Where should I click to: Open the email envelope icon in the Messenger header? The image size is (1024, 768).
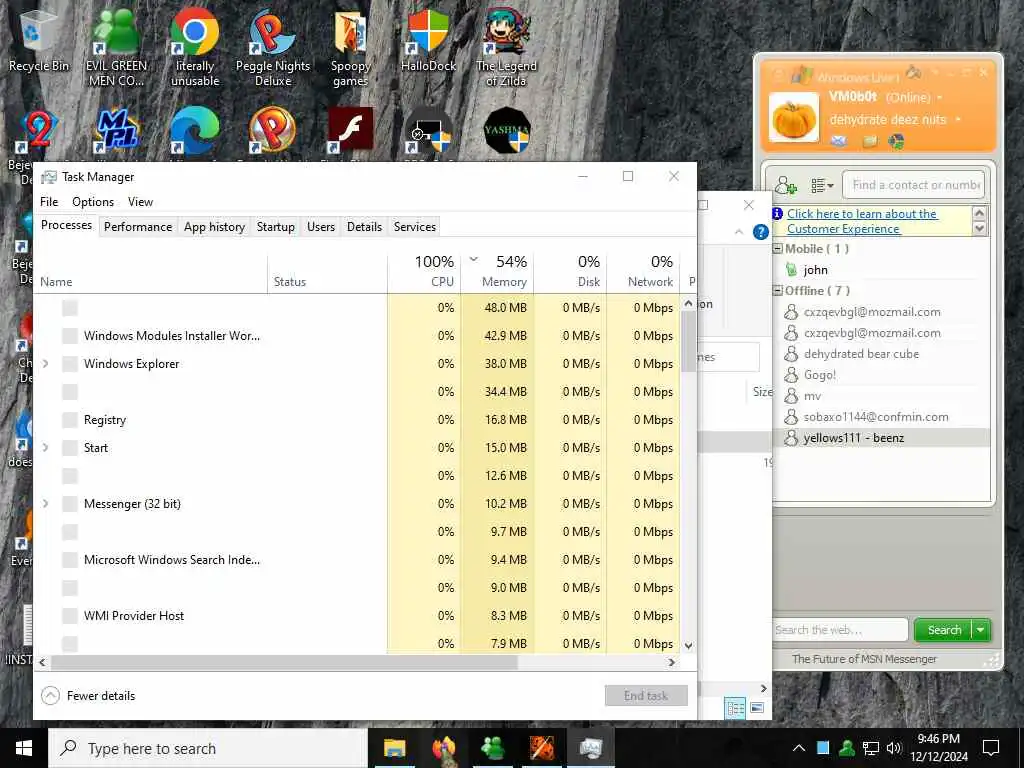[839, 140]
